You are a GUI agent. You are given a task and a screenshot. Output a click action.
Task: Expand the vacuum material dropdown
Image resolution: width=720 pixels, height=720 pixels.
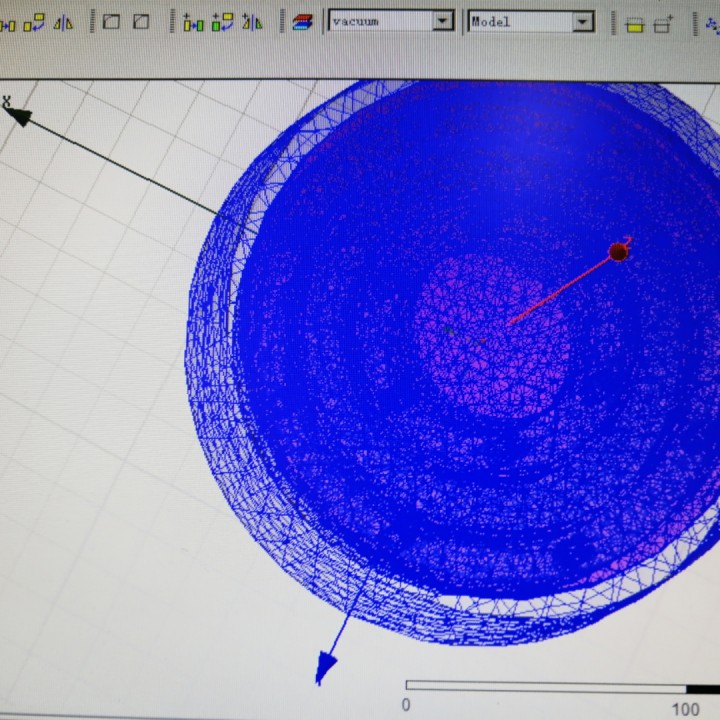(442, 21)
